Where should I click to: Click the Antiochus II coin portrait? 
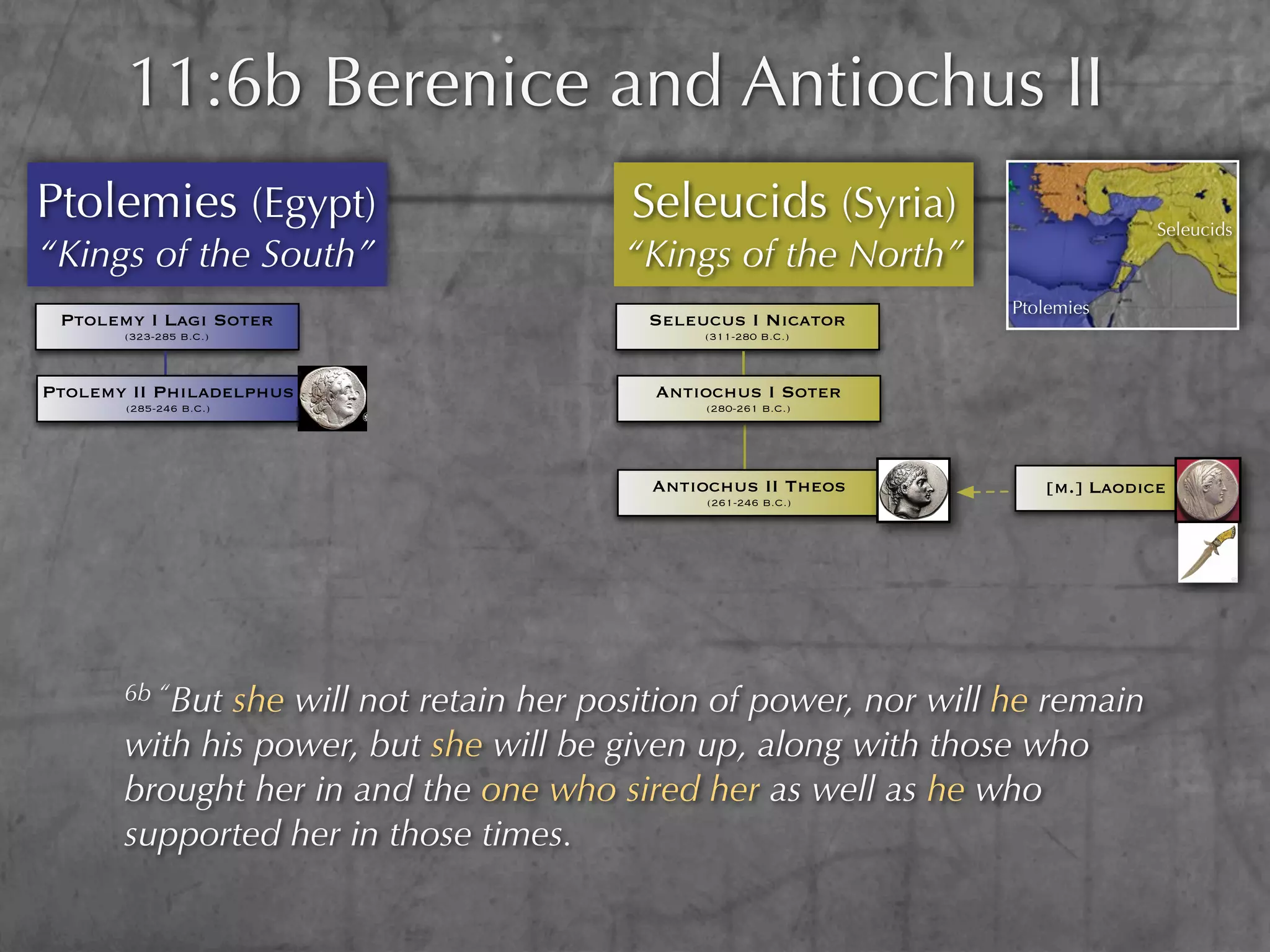pyautogui.click(x=913, y=490)
